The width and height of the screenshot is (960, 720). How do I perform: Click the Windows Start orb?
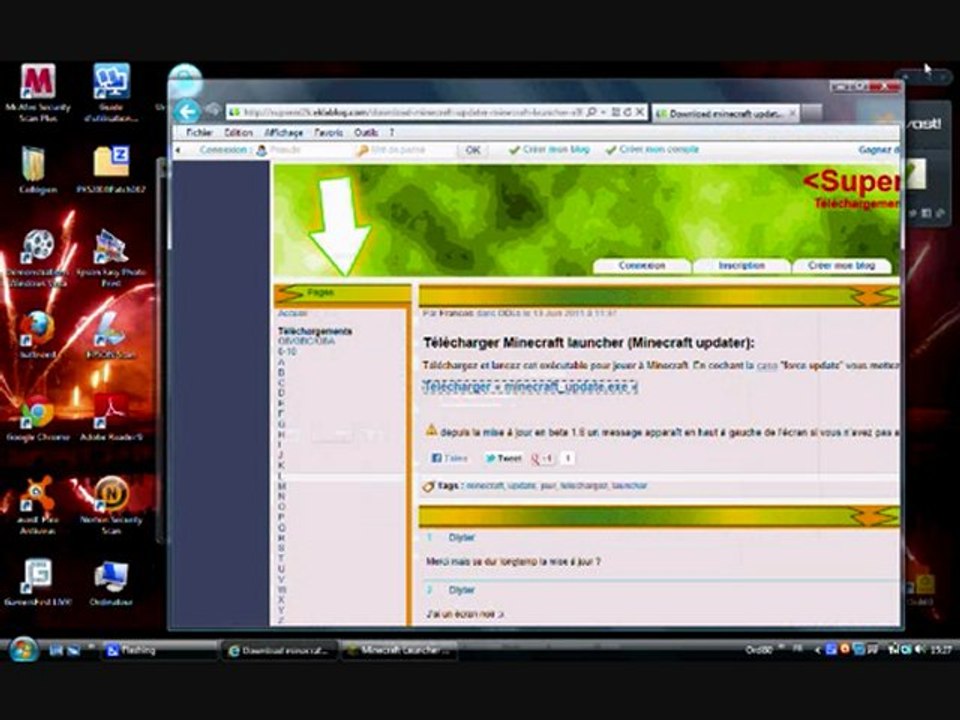pos(23,650)
